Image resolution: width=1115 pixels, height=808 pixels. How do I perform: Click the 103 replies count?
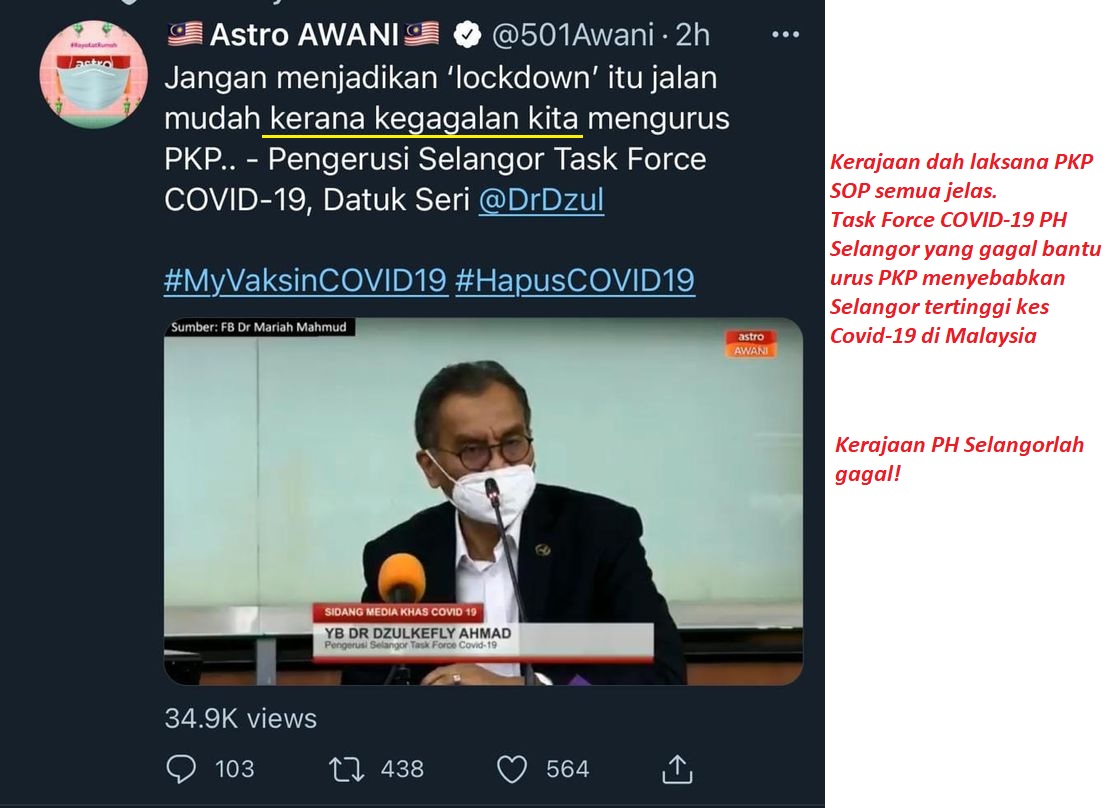(235, 769)
